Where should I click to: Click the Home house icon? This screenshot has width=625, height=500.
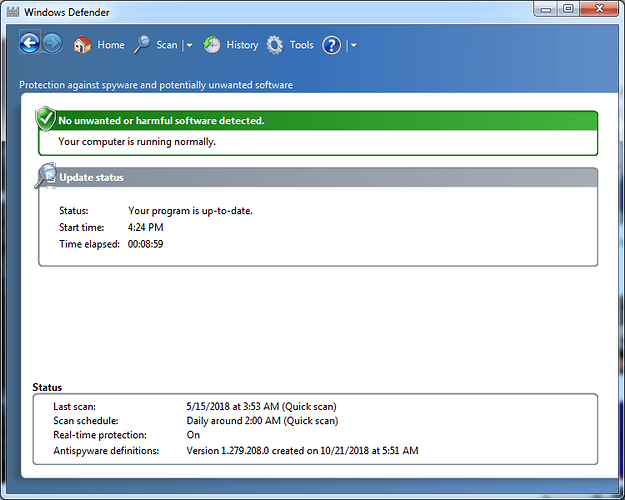click(x=82, y=45)
